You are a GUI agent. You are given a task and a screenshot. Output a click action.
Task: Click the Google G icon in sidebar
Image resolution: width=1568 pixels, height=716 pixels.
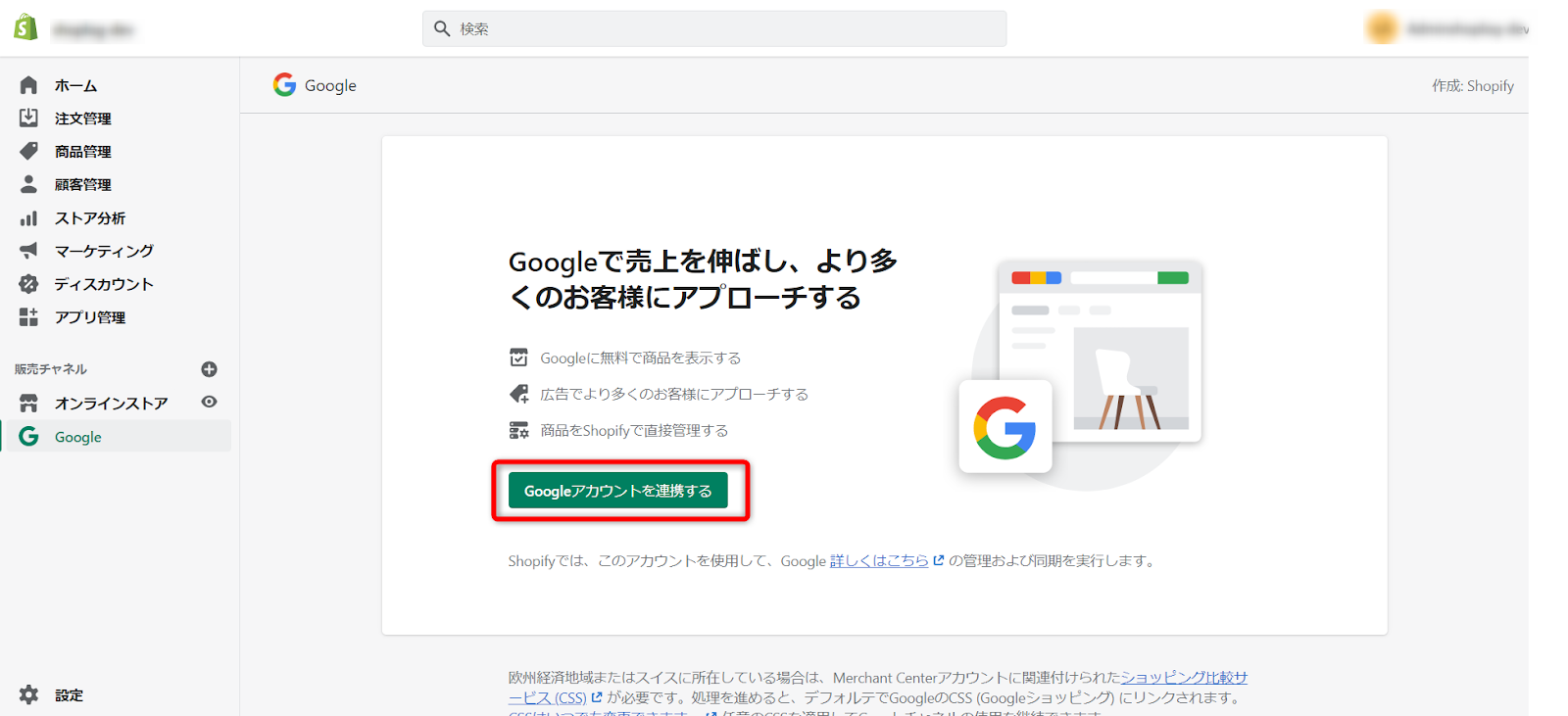(x=28, y=436)
